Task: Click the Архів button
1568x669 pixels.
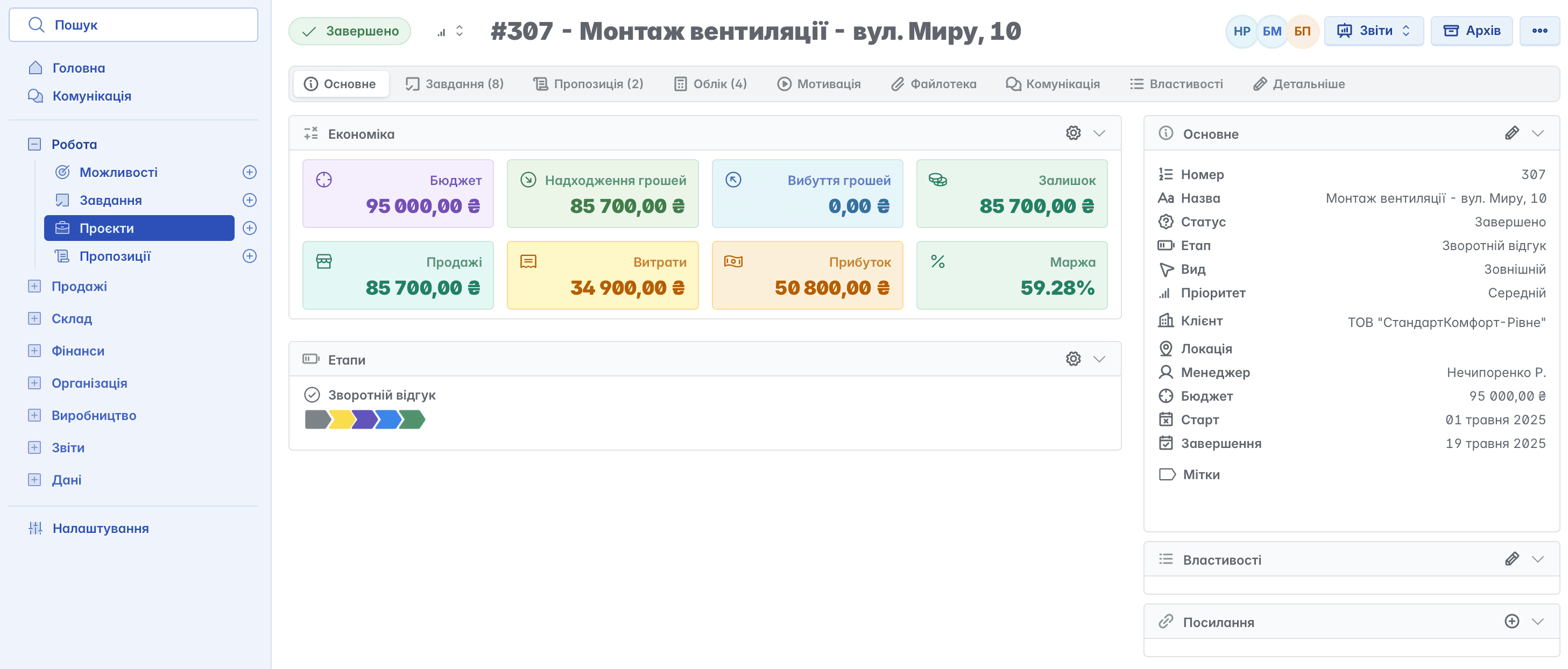Action: [x=1471, y=31]
